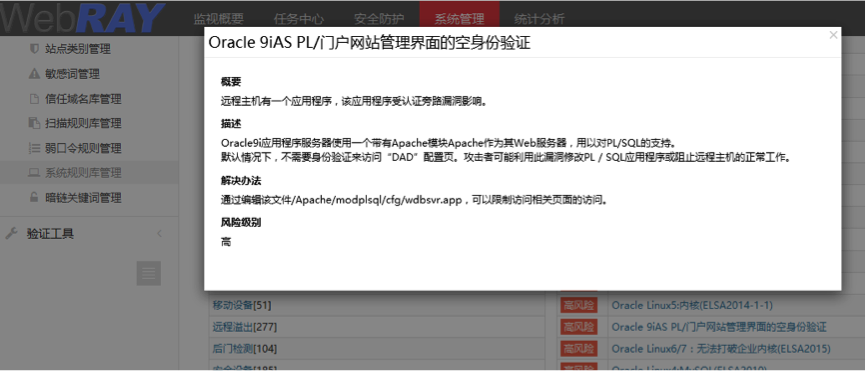The image size is (866, 371).
Task: Click the wrench icon for 验证工具
Action: (12, 234)
